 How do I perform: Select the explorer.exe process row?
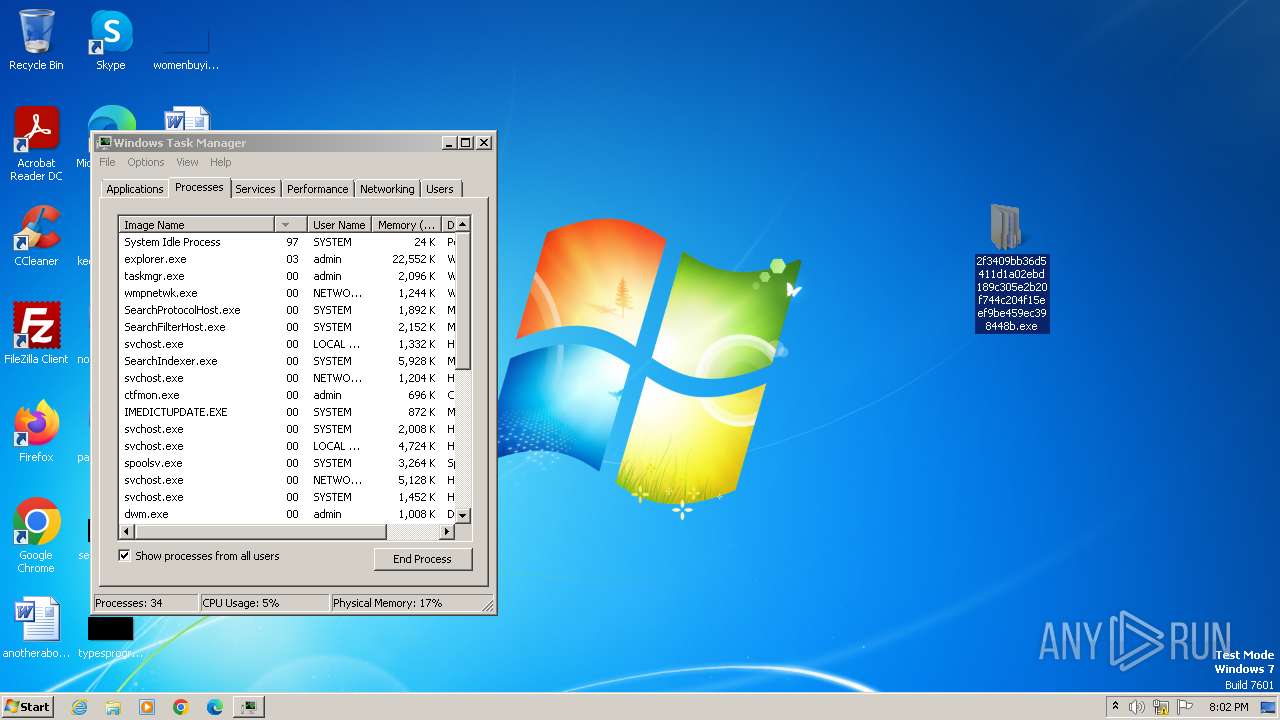[x=287, y=259]
